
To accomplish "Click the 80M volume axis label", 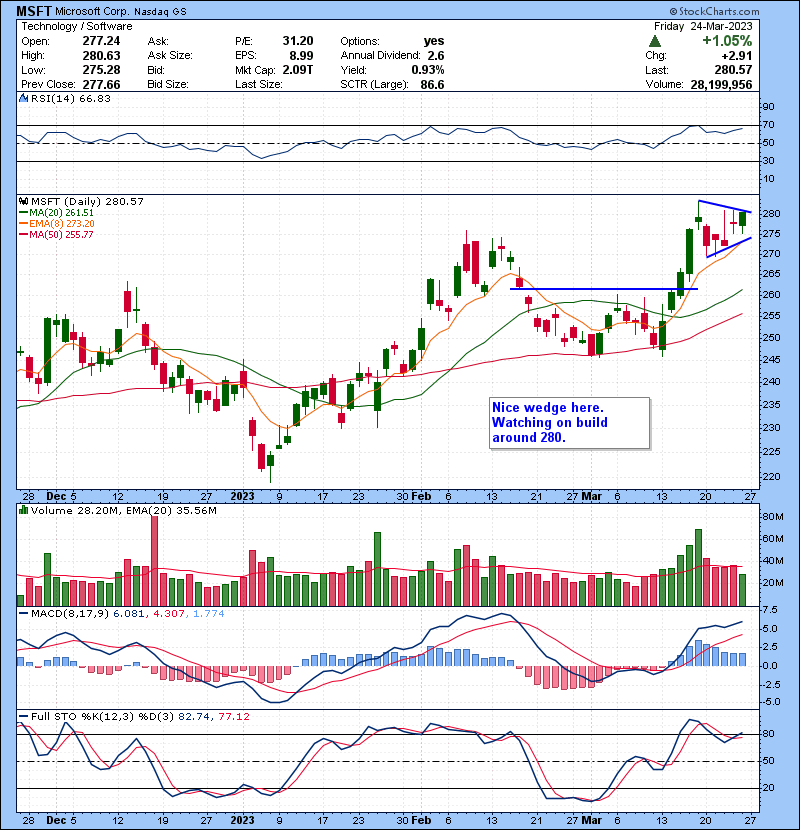I will click(772, 517).
